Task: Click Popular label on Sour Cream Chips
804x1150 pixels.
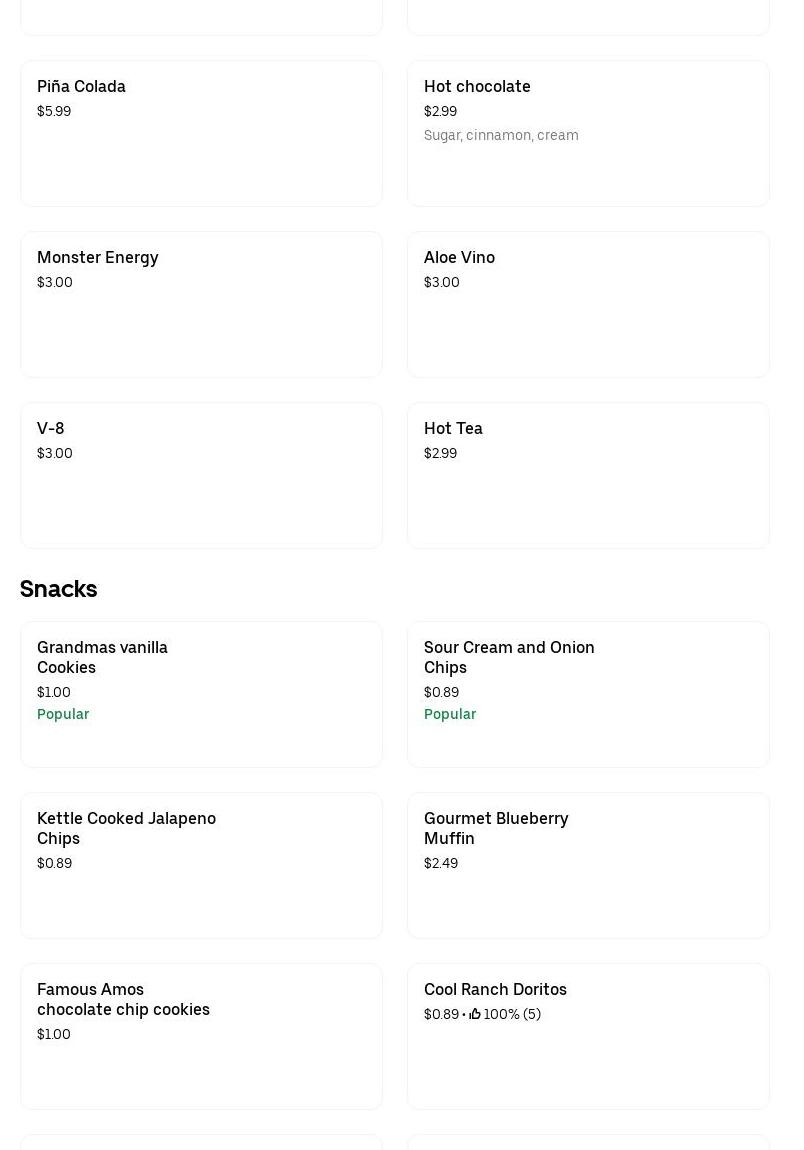Action: tap(450, 714)
